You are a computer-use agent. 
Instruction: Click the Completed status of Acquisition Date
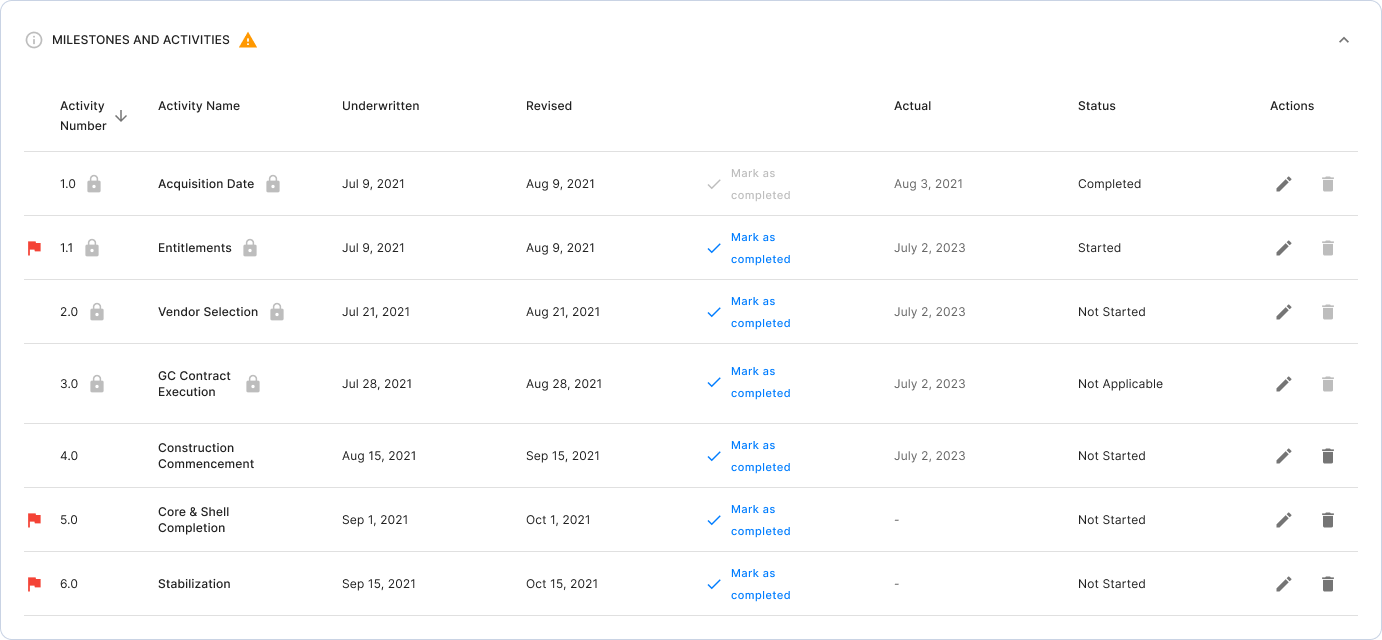click(1109, 184)
